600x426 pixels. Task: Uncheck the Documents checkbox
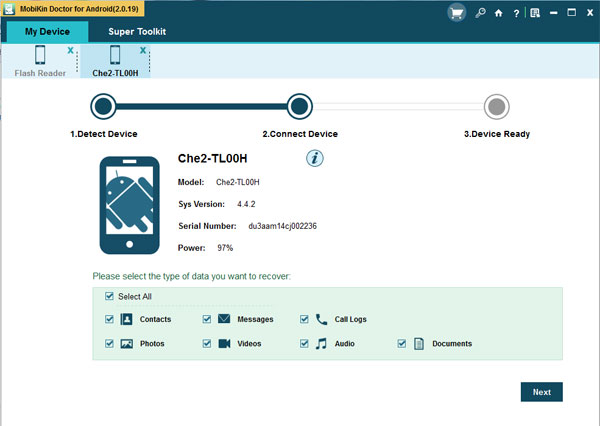click(x=401, y=343)
